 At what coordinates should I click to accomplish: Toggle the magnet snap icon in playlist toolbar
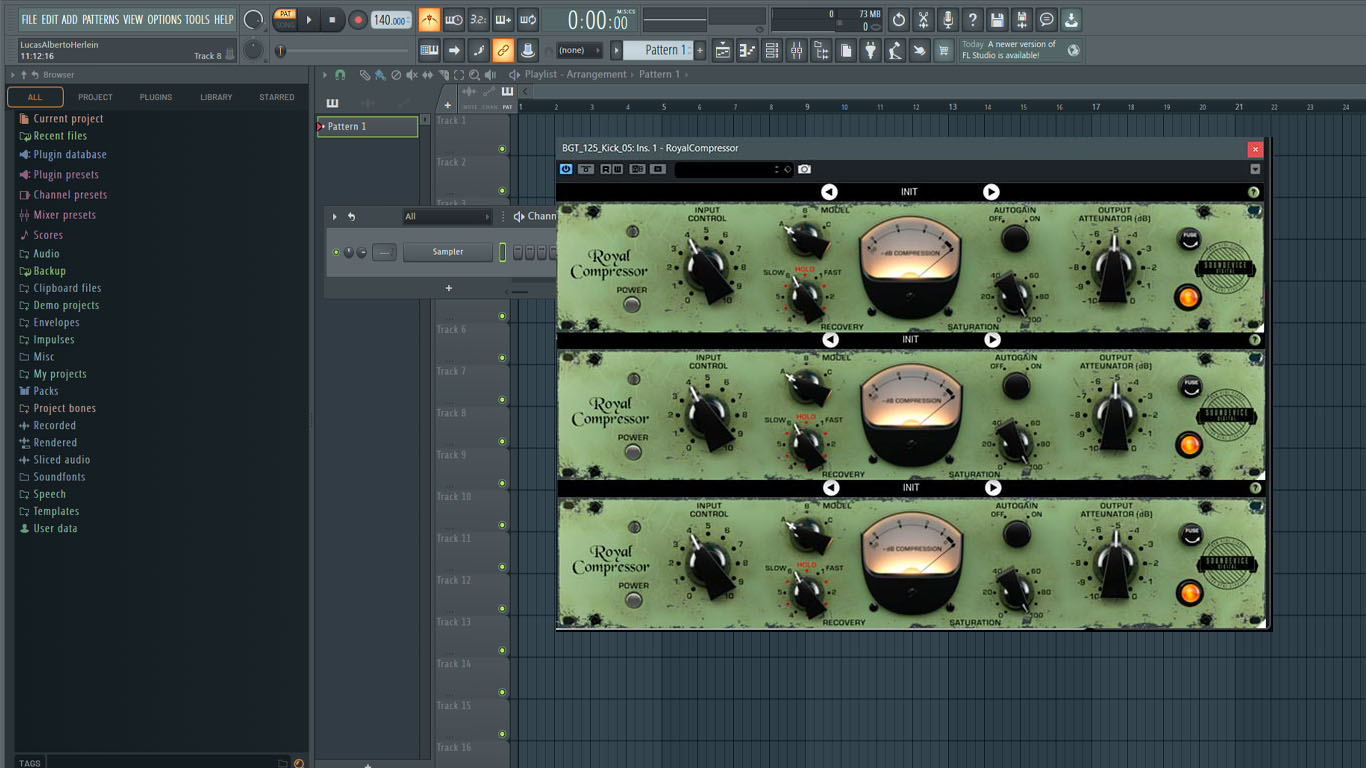(x=340, y=74)
